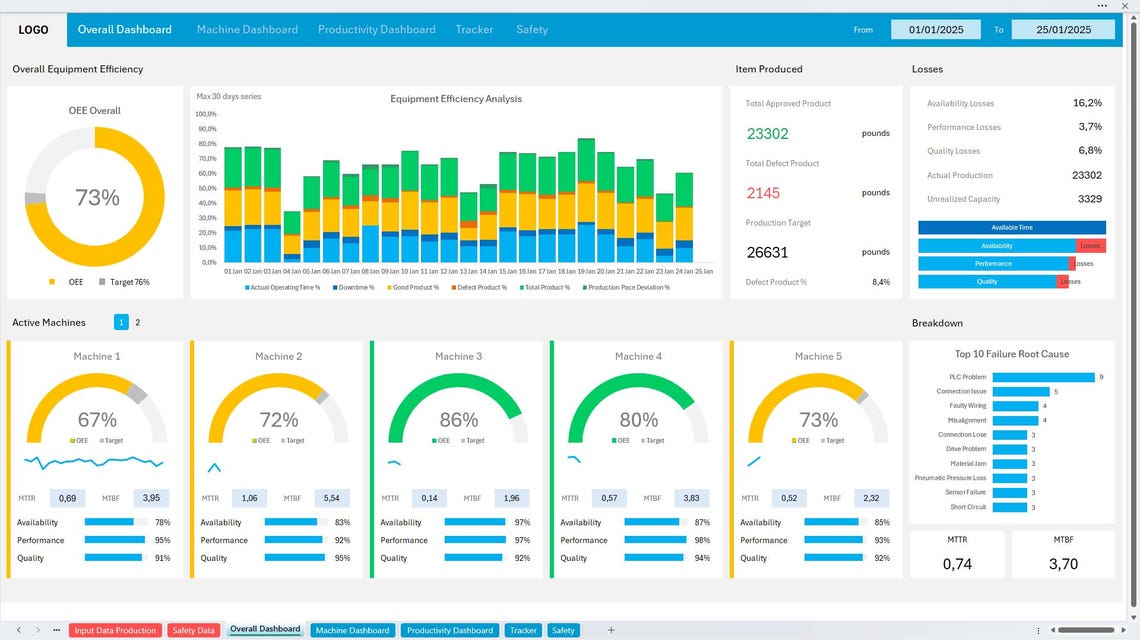1140x641 pixels.
Task: Click the horizontal scrollbar thumb
Action: point(1085,630)
